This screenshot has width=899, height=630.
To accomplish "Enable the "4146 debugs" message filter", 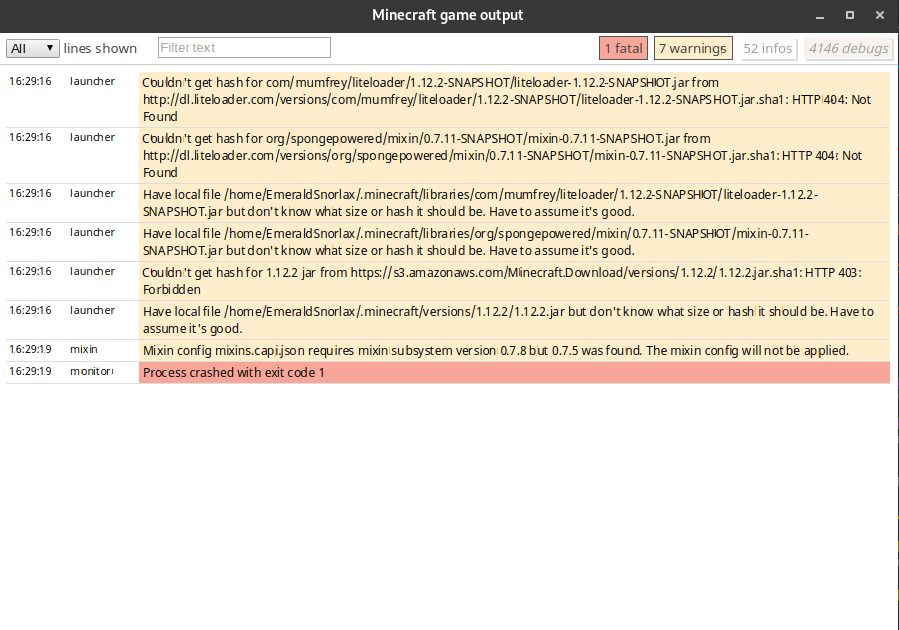I will click(847, 47).
